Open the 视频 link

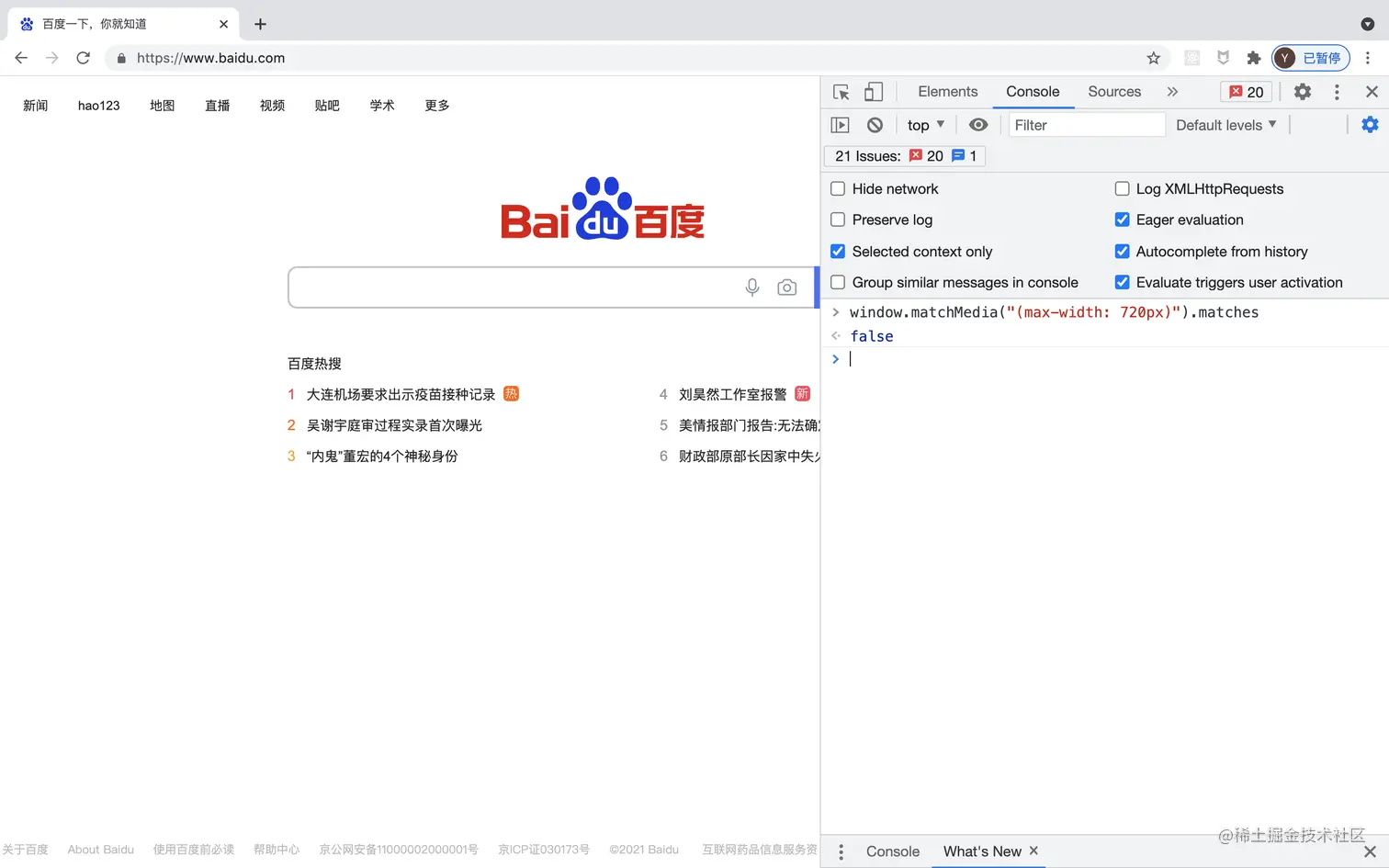pyautogui.click(x=272, y=106)
